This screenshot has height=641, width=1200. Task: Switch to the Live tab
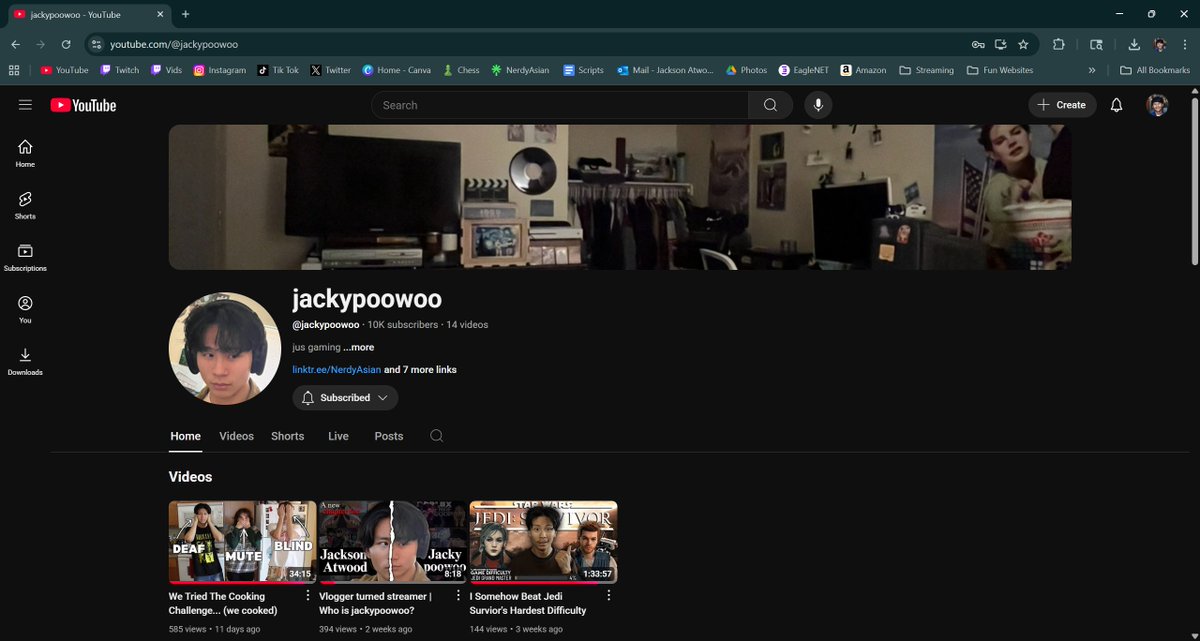click(338, 436)
